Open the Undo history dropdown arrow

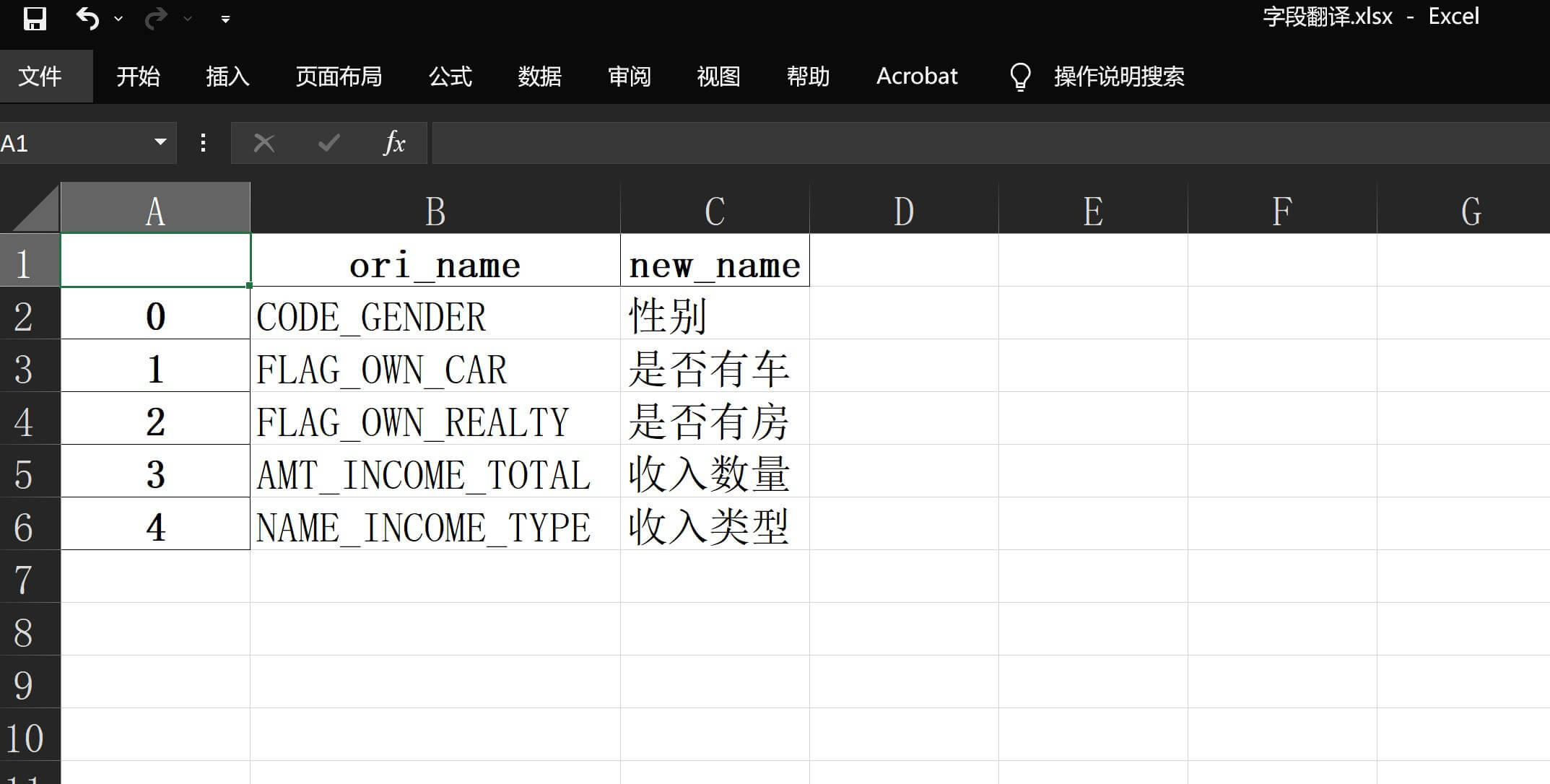tap(118, 19)
